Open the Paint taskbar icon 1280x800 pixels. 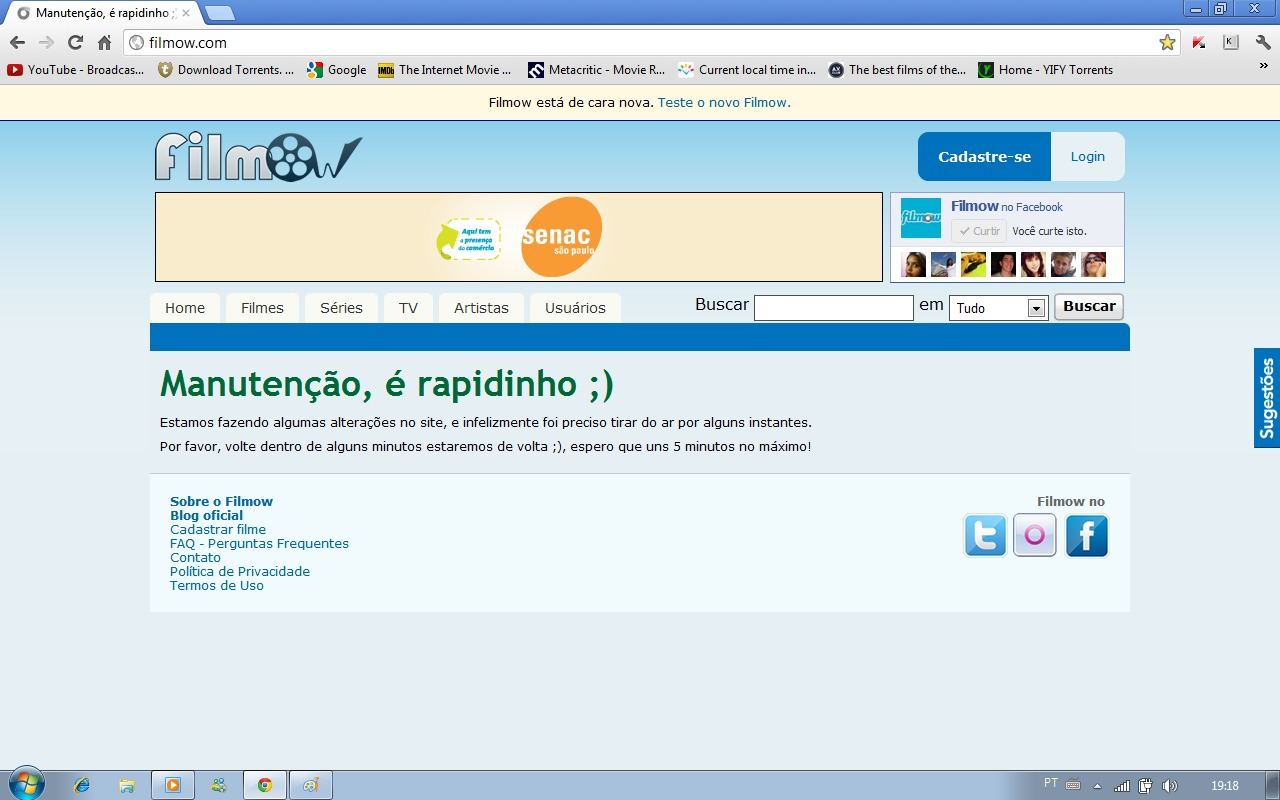pos(311,785)
